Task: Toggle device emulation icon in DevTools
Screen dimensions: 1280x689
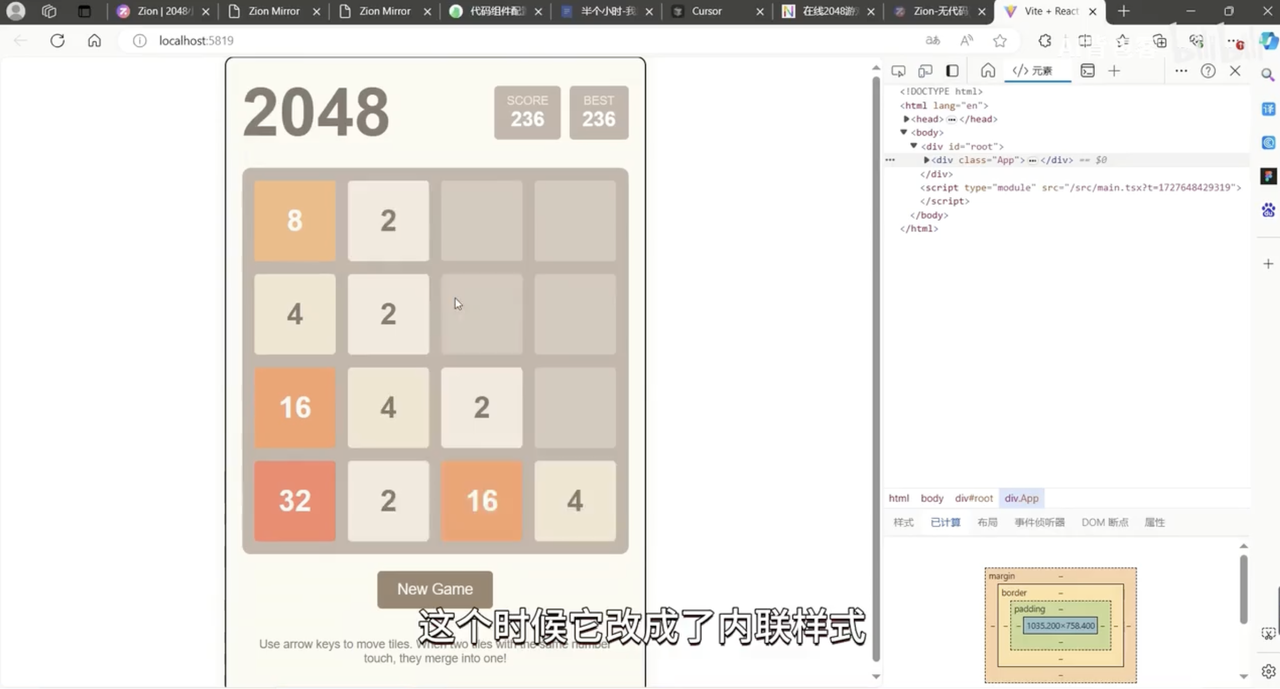Action: [925, 71]
